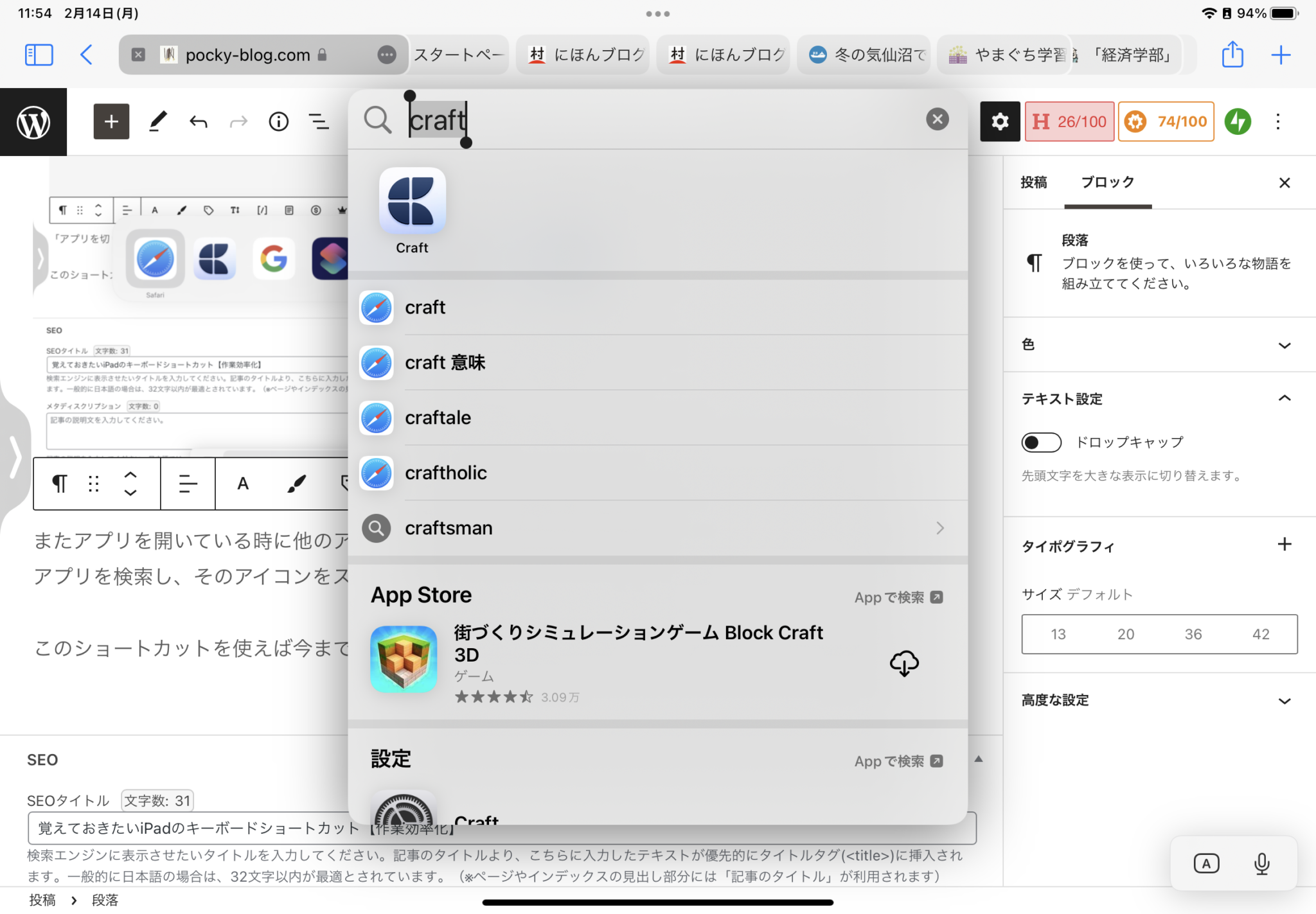1316x914 pixels.
Task: Search 設定 via Appで検索
Action: (898, 761)
